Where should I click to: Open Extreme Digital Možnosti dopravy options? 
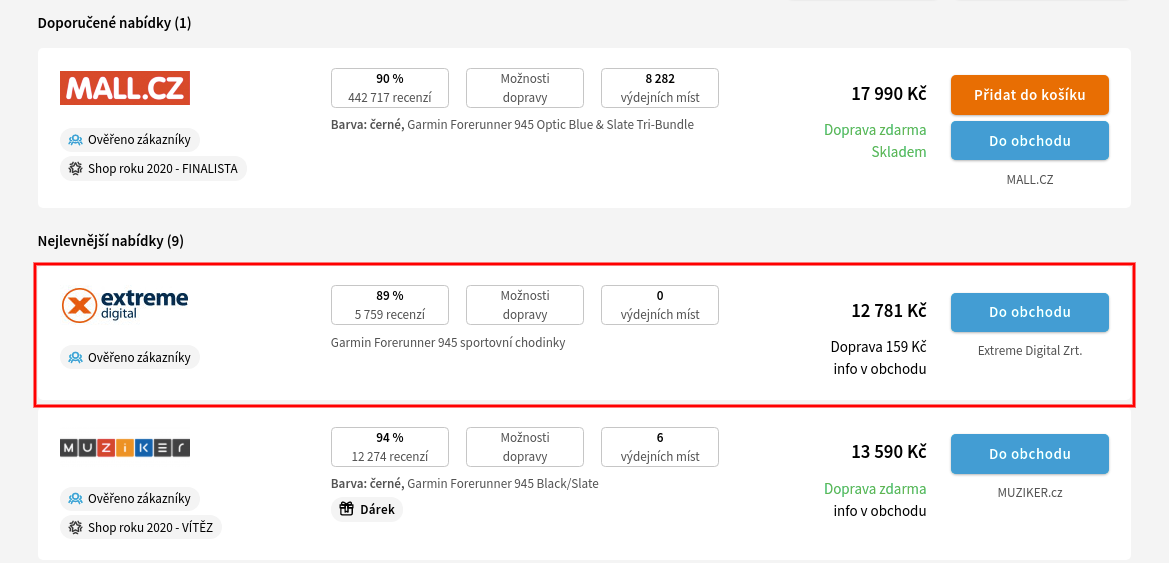tap(525, 305)
